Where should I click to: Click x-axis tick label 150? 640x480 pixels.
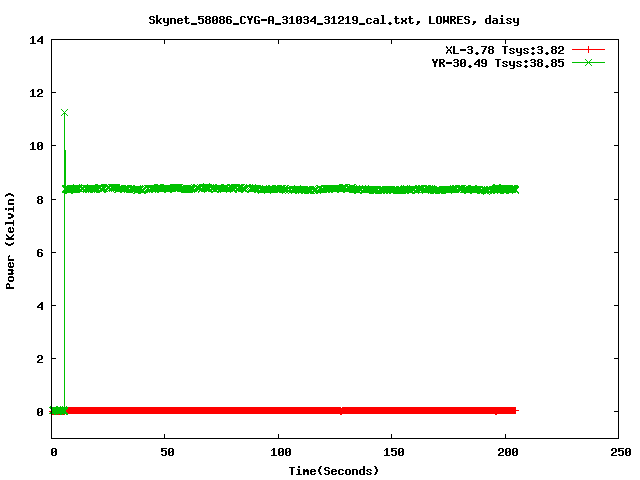[394, 452]
